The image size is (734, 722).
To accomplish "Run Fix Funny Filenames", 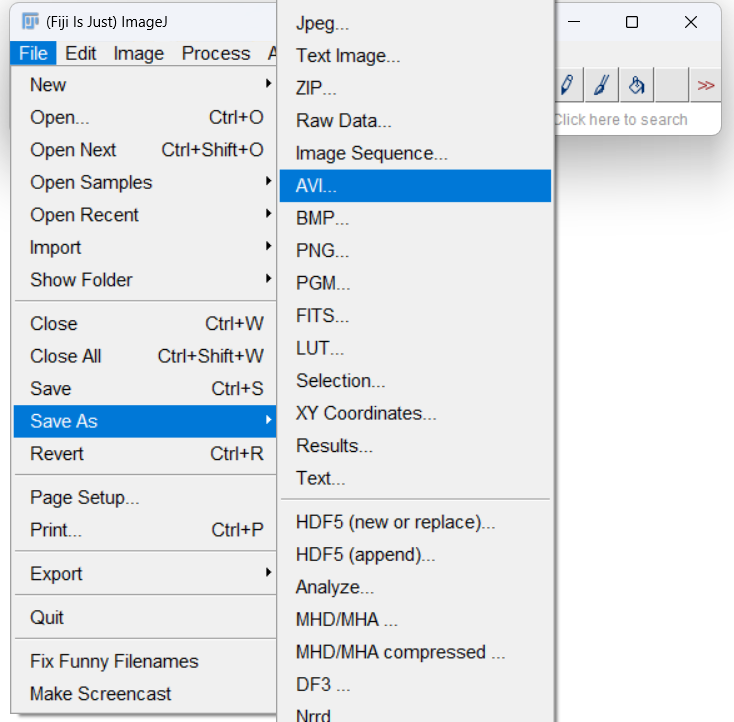I will click(145, 661).
